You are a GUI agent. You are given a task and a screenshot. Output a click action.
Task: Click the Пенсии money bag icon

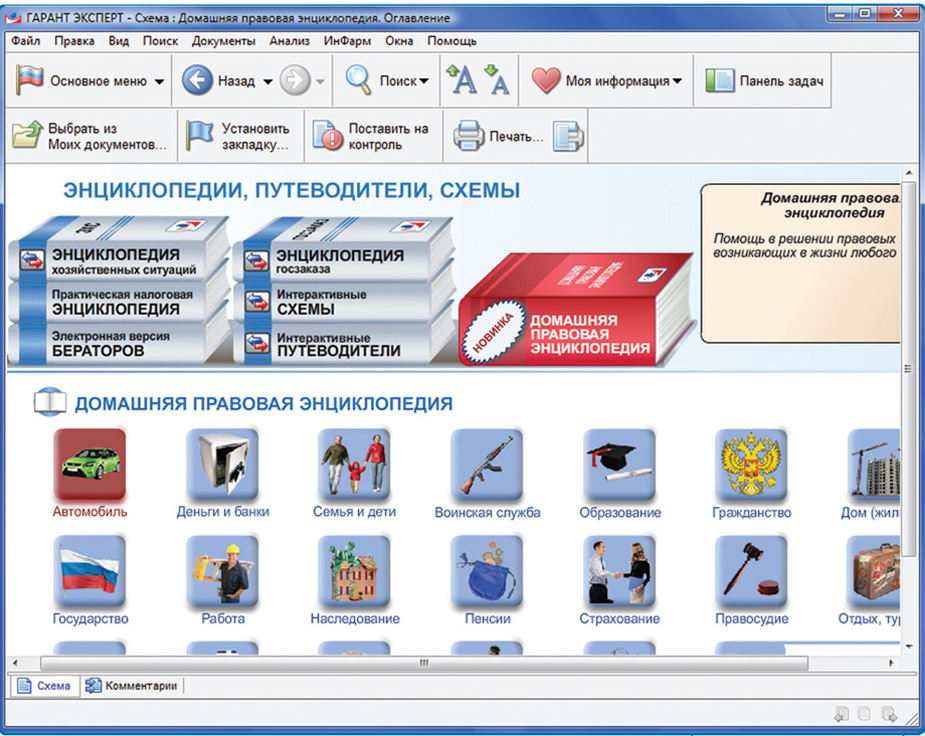tap(486, 571)
